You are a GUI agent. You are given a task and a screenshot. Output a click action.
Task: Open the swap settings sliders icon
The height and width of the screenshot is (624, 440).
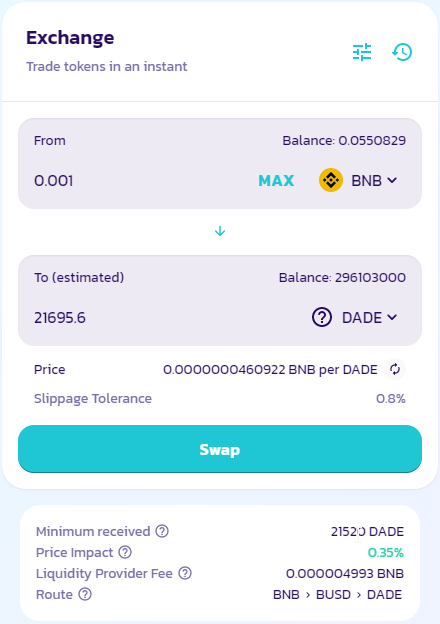[362, 52]
